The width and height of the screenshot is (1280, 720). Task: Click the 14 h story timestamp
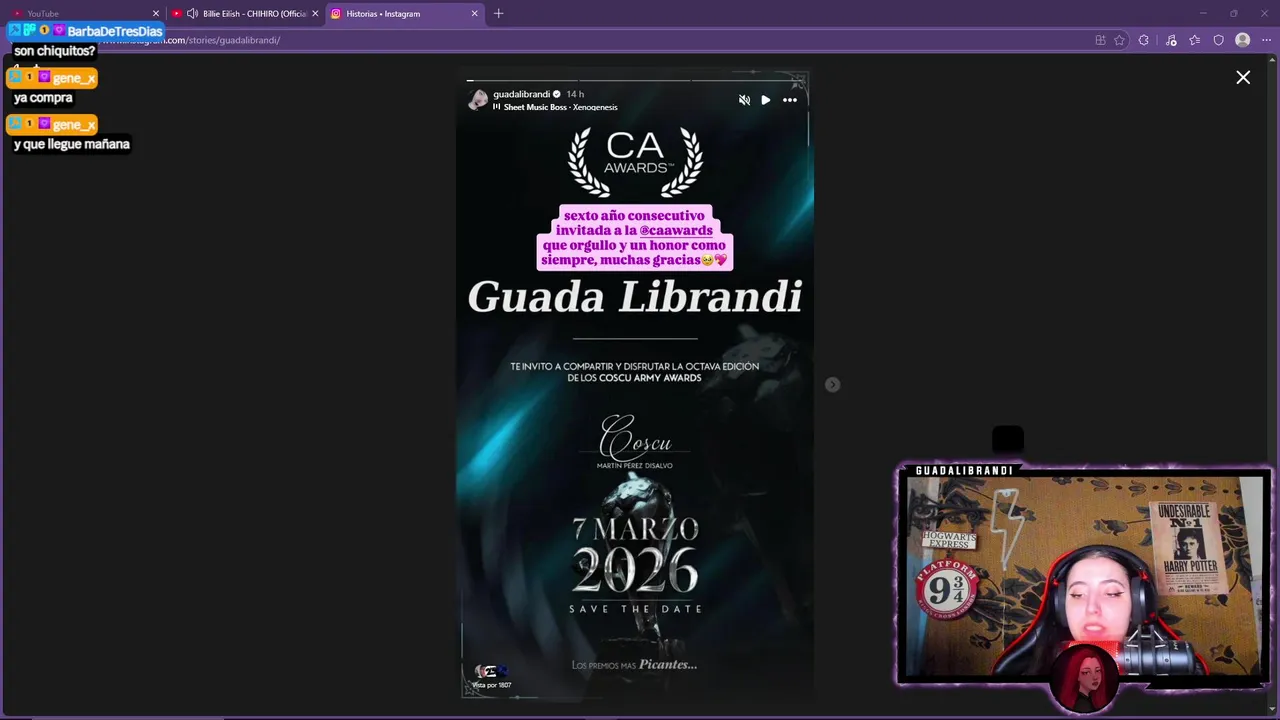(575, 94)
